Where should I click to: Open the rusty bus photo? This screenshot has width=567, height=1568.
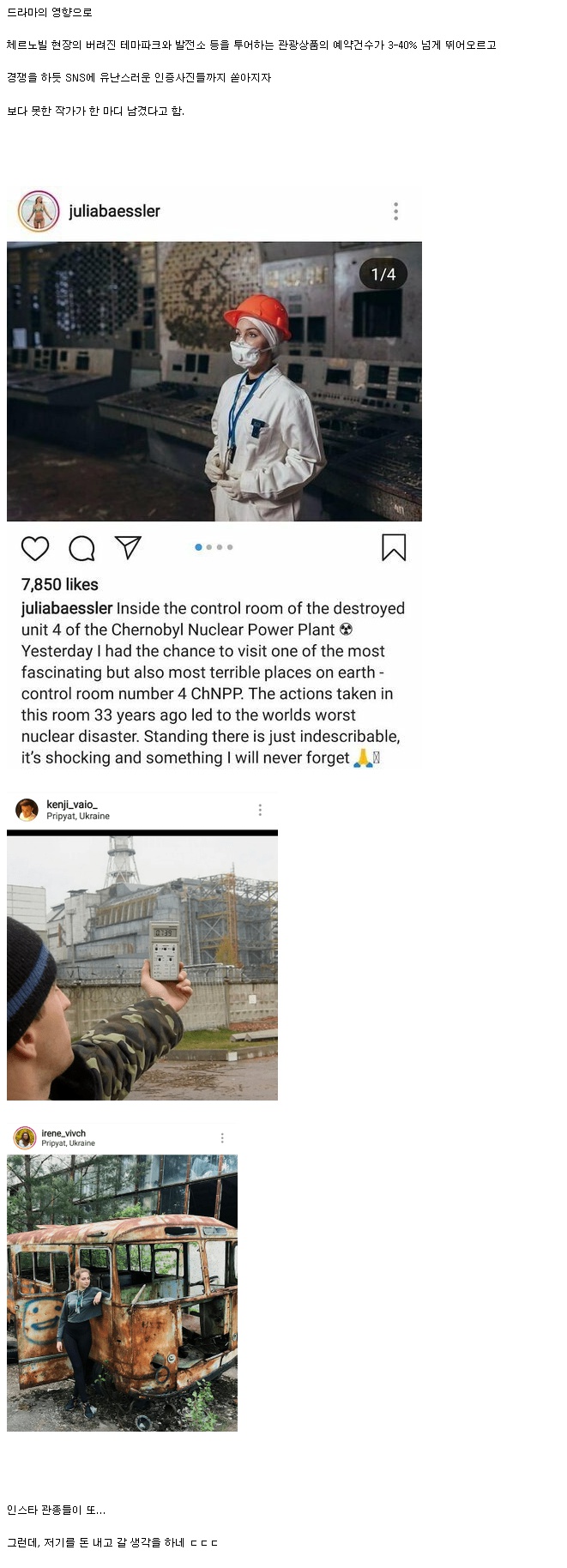click(122, 1293)
